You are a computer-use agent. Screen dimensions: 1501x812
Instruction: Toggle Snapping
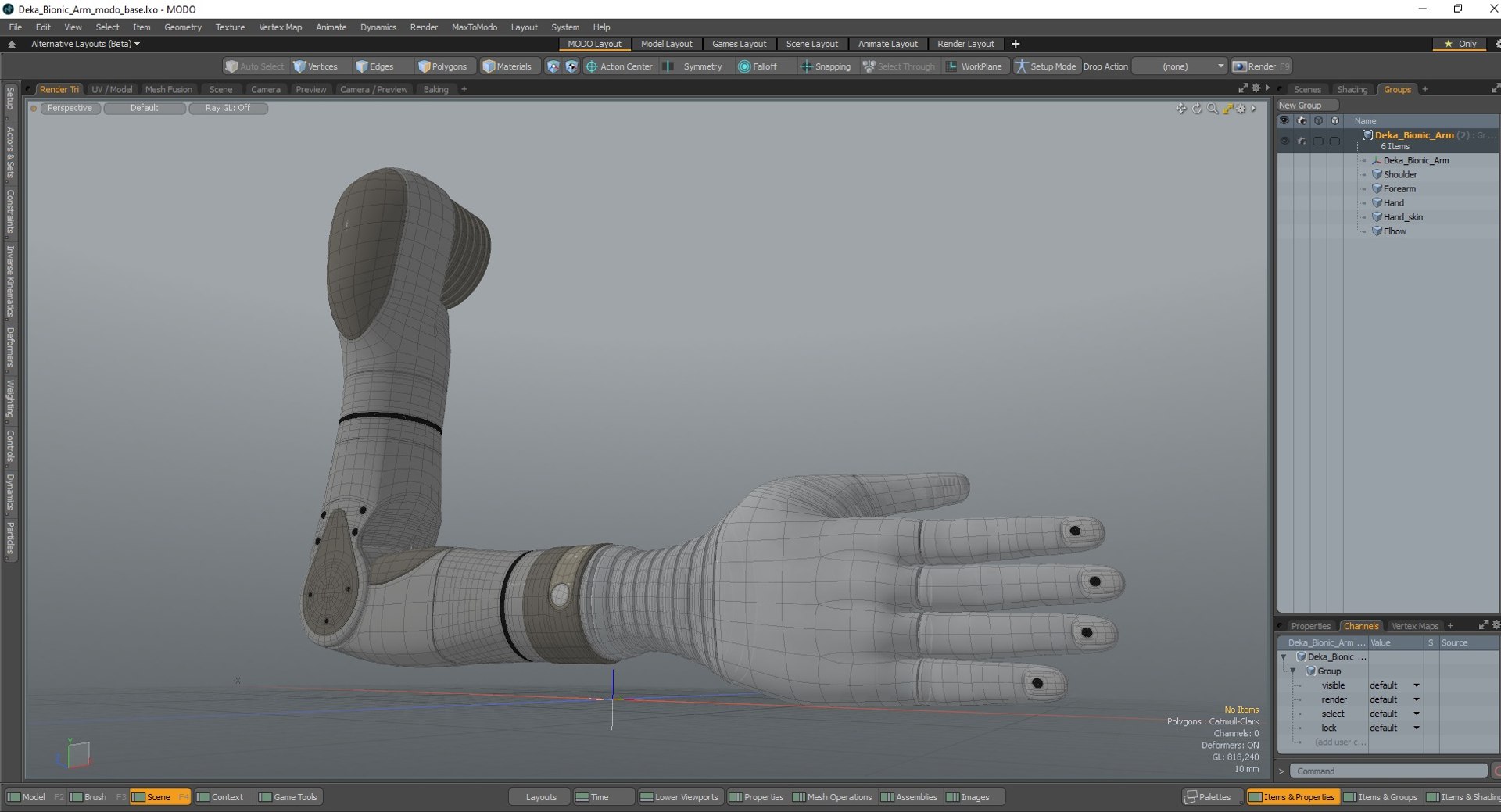(x=826, y=66)
